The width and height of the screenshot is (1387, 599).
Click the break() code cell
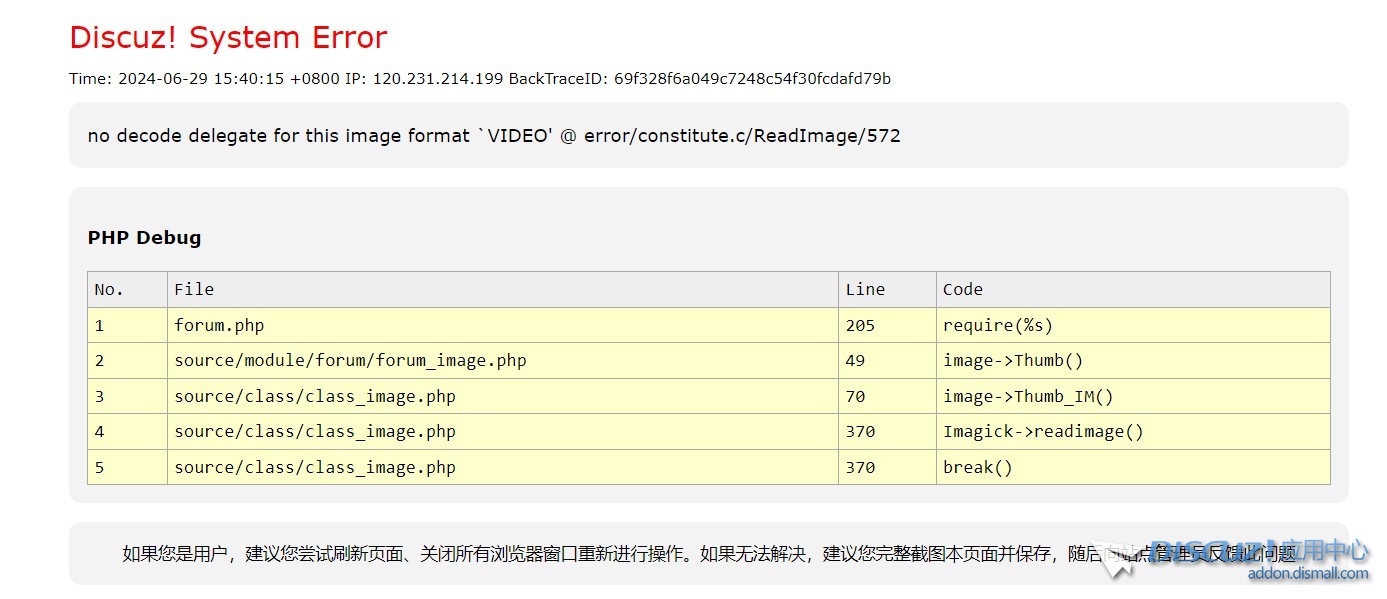(x=978, y=468)
